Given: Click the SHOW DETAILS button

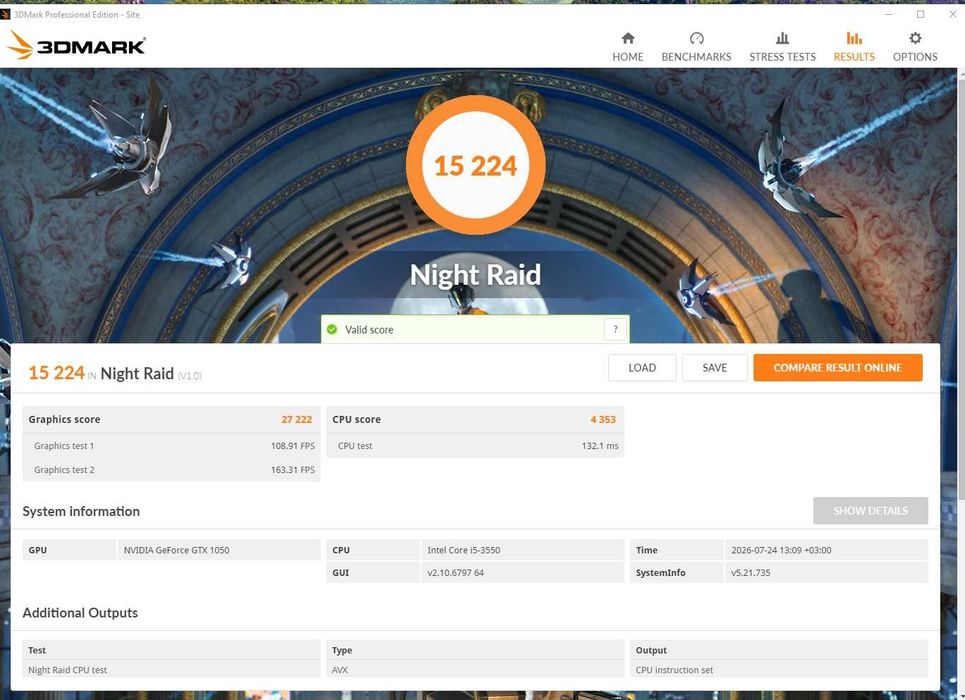Looking at the screenshot, I should click(x=870, y=510).
